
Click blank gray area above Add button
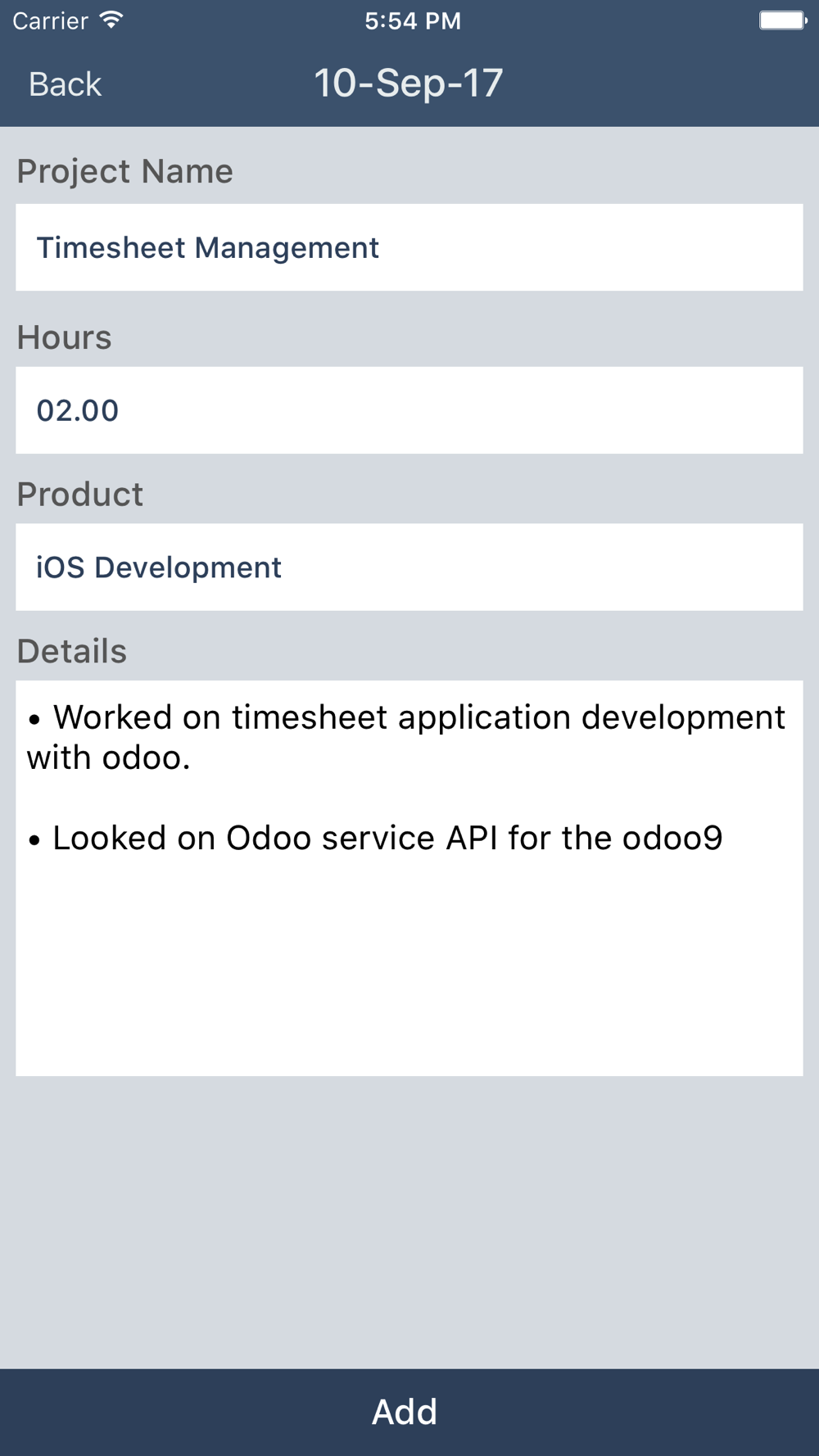coord(409,1220)
